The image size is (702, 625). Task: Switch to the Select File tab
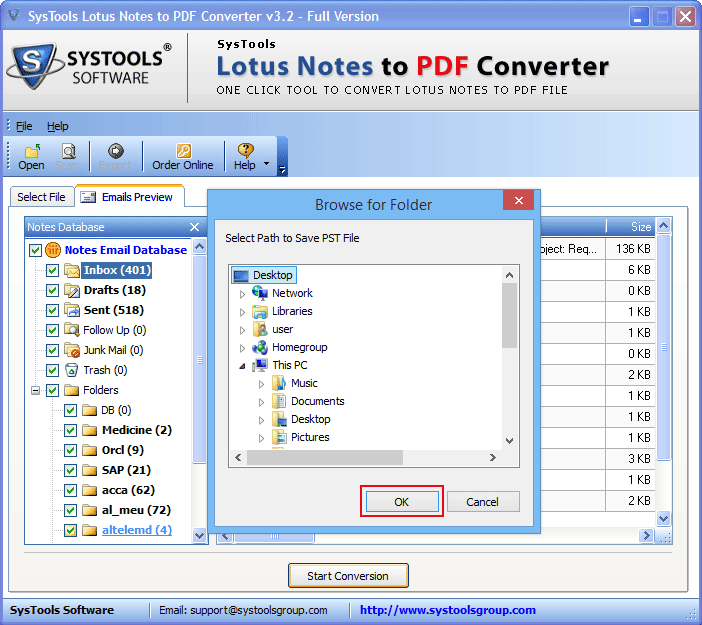(41, 197)
